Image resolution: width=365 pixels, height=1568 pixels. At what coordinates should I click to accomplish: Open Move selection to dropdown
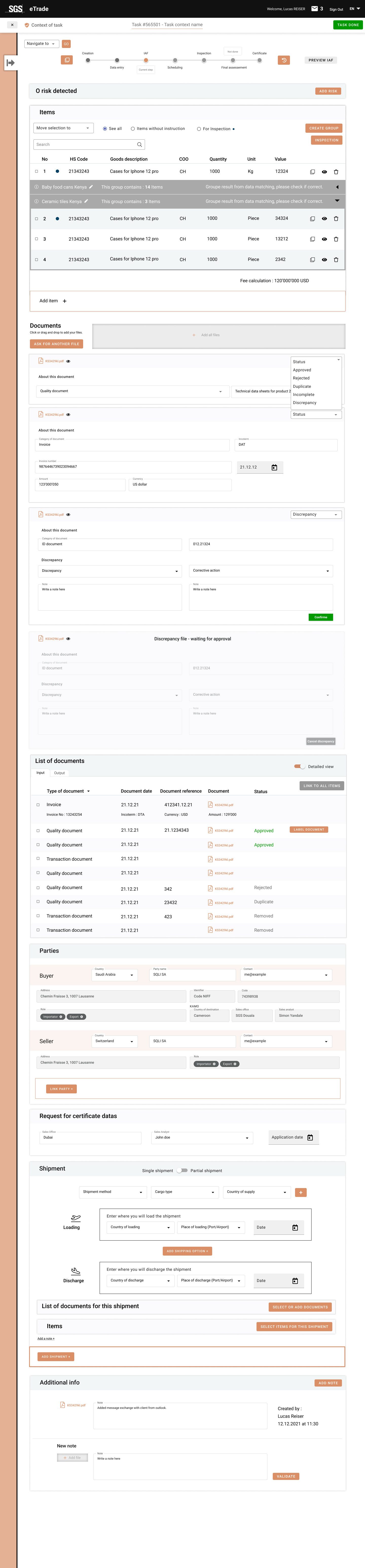[x=64, y=128]
